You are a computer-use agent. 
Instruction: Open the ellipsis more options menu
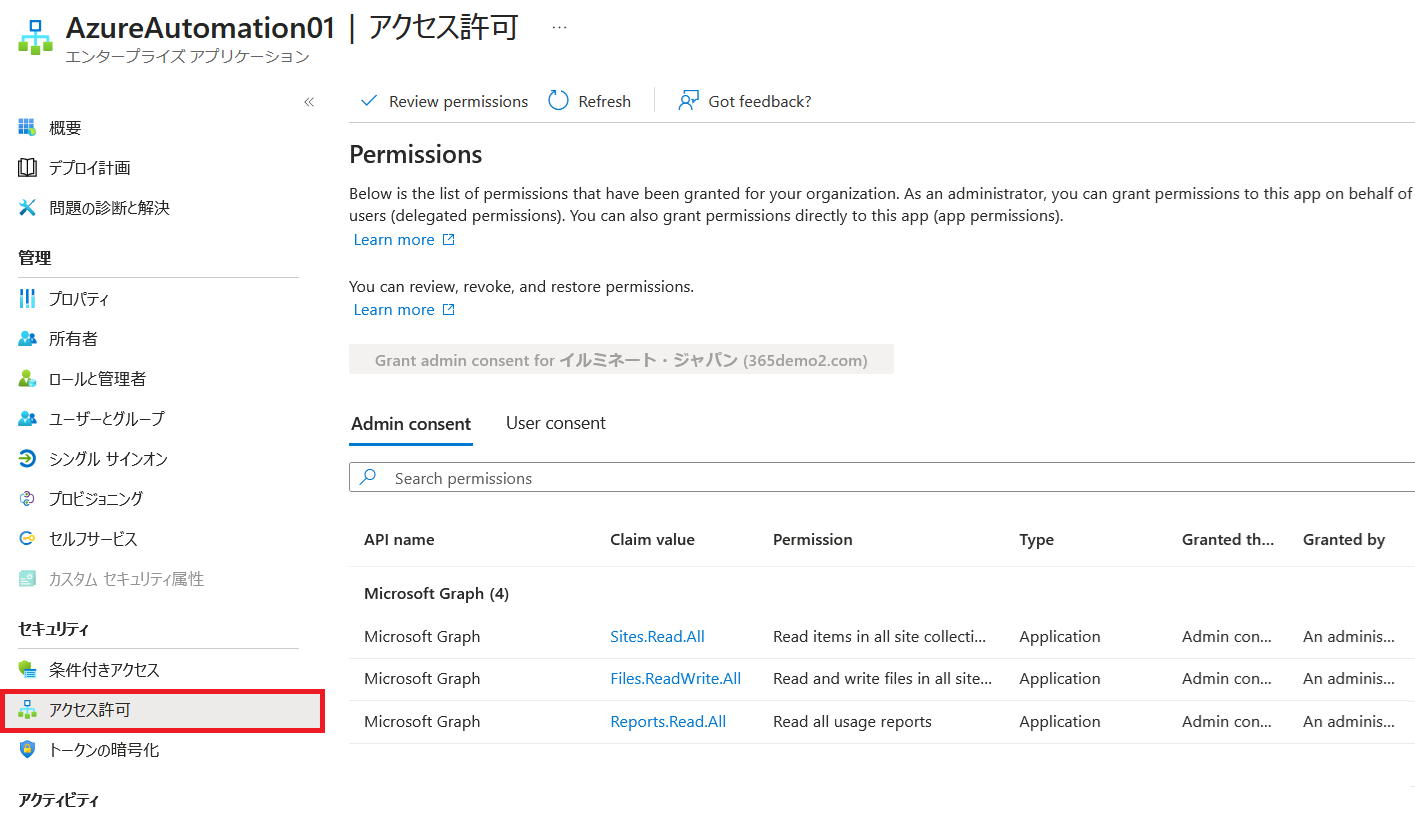(x=559, y=28)
